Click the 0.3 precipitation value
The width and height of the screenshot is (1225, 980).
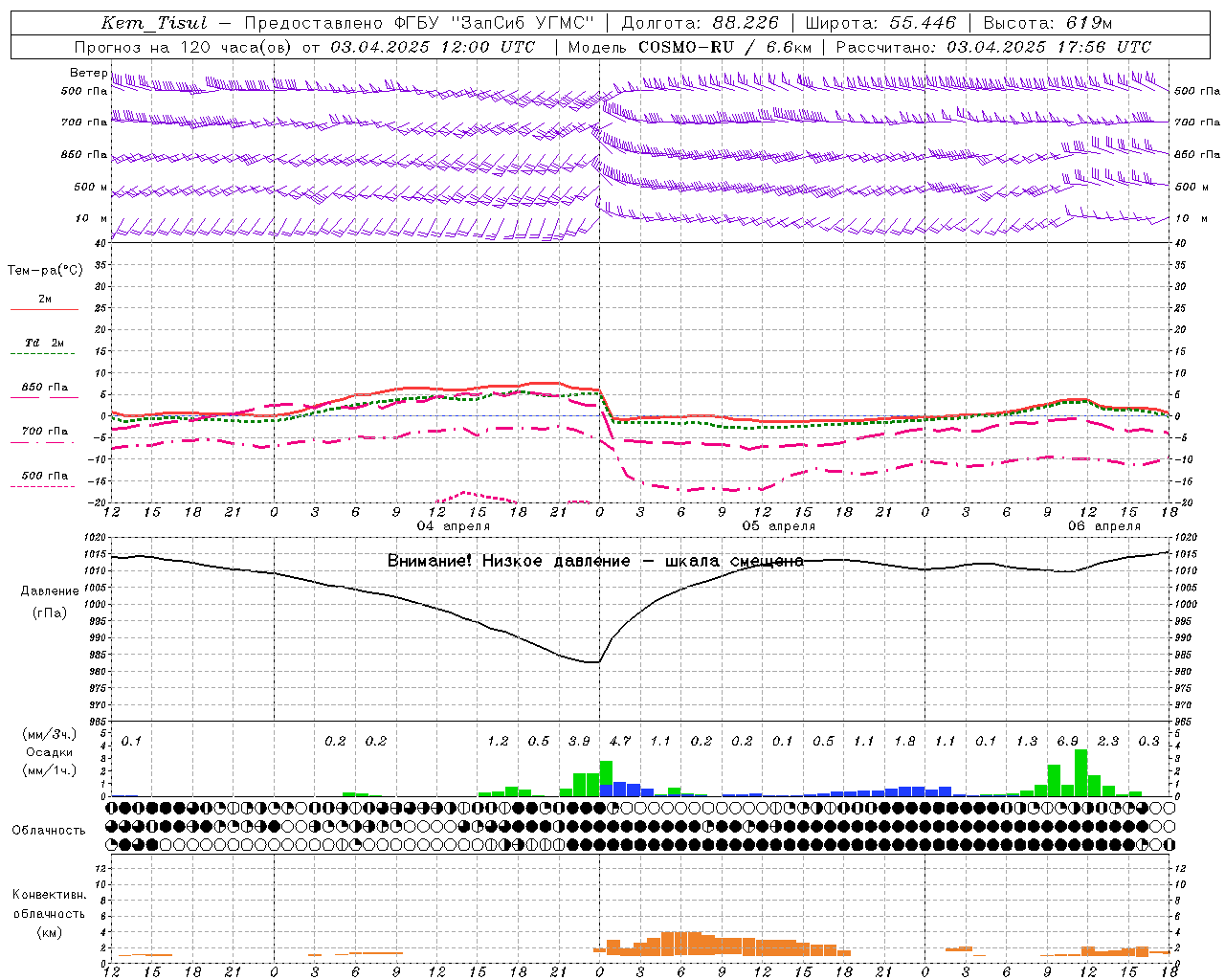pos(1149,741)
